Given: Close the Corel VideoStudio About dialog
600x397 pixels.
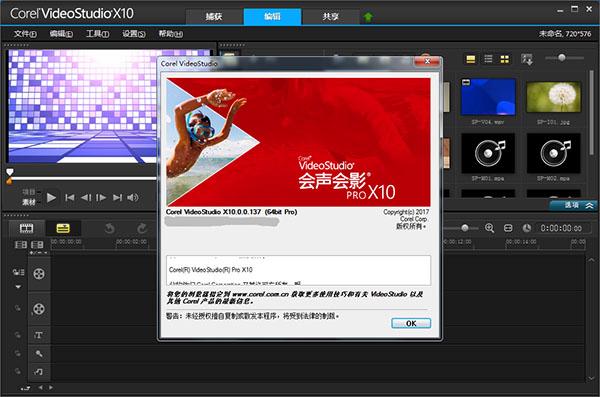Looking at the screenshot, I should pyautogui.click(x=427, y=61).
